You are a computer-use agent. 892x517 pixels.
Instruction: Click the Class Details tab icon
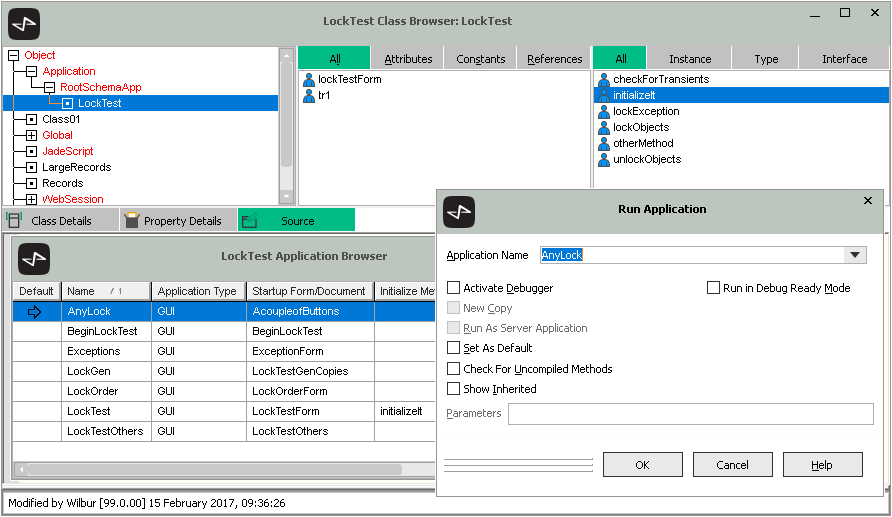pyautogui.click(x=15, y=220)
